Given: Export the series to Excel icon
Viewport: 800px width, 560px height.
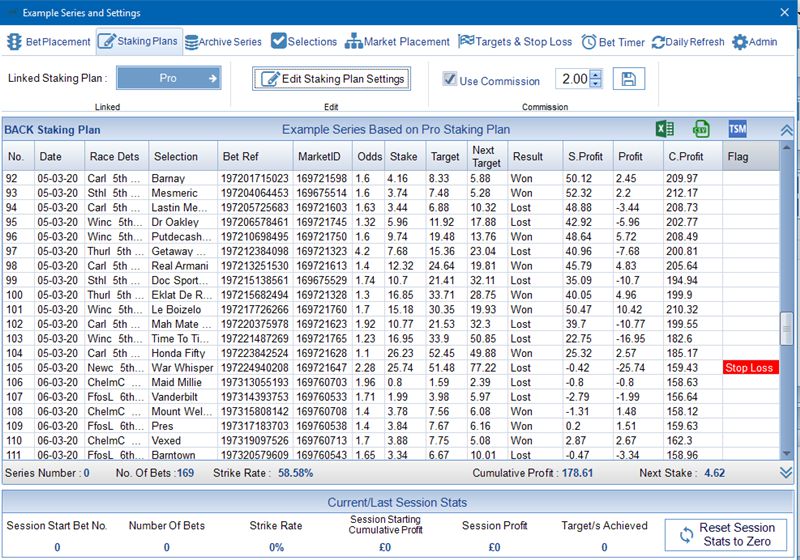Looking at the screenshot, I should (x=665, y=129).
